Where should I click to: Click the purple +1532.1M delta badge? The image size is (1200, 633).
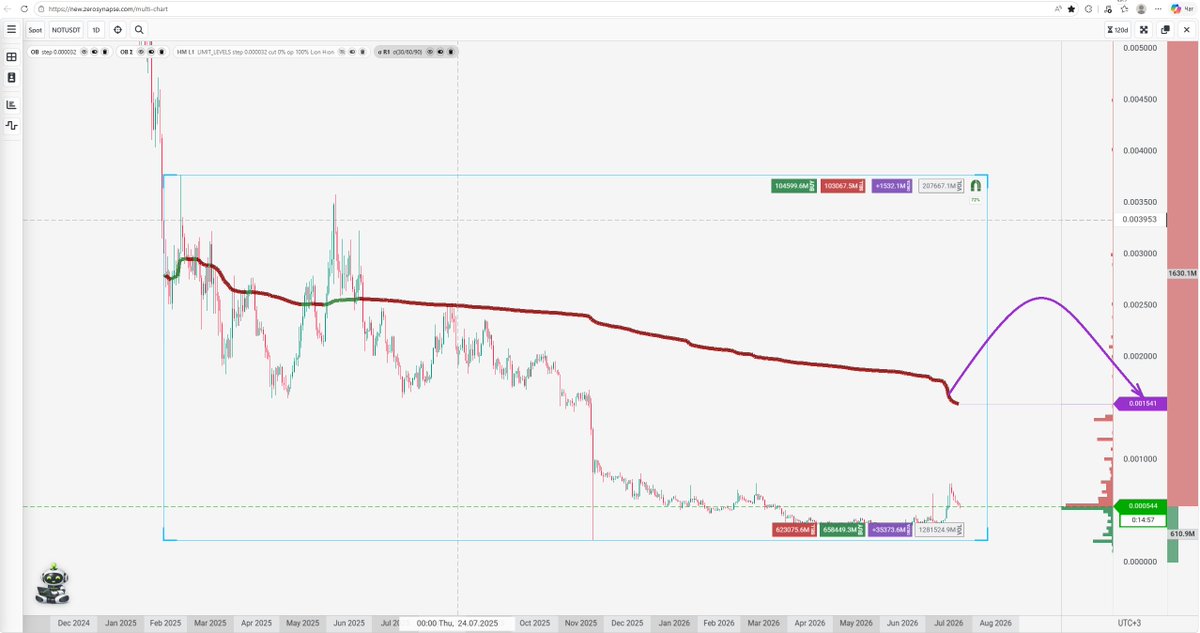[892, 185]
